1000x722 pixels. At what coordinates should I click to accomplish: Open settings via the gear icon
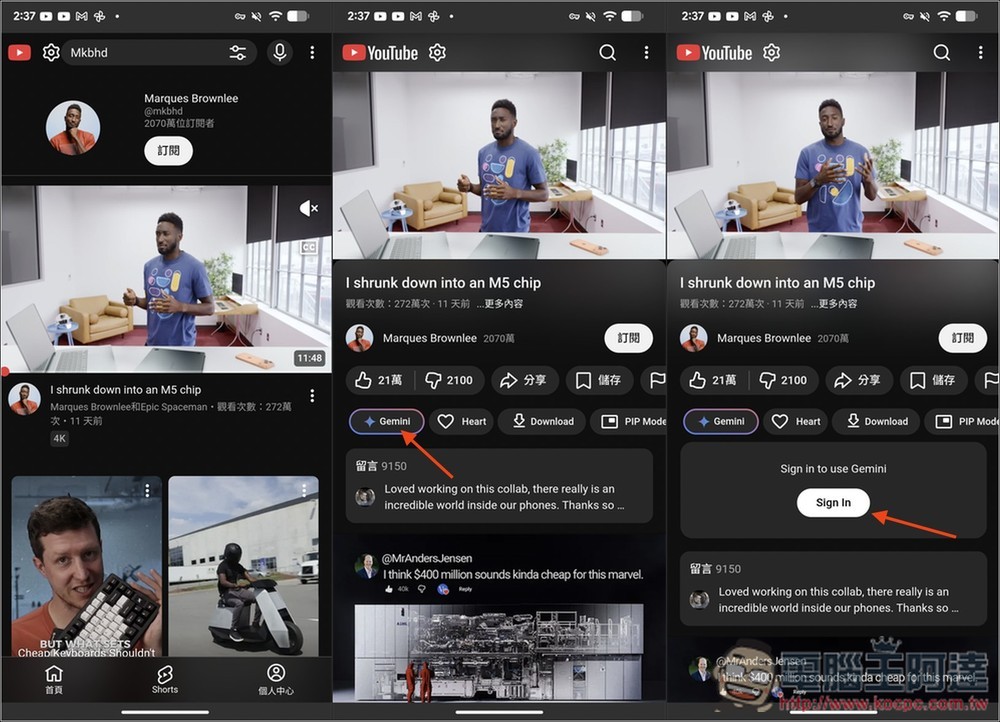click(437, 52)
